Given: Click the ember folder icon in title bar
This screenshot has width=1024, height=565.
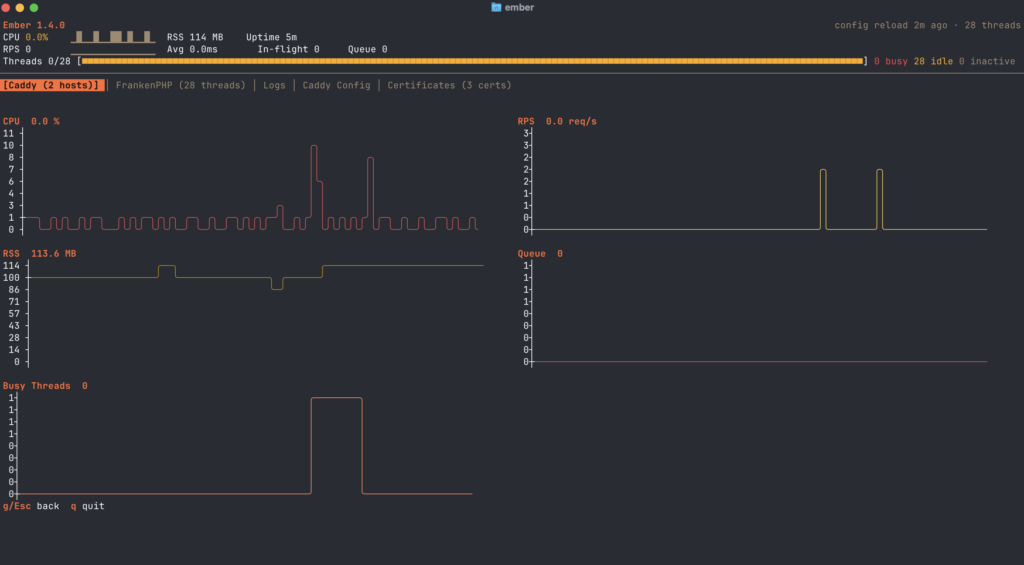Looking at the screenshot, I should [496, 7].
